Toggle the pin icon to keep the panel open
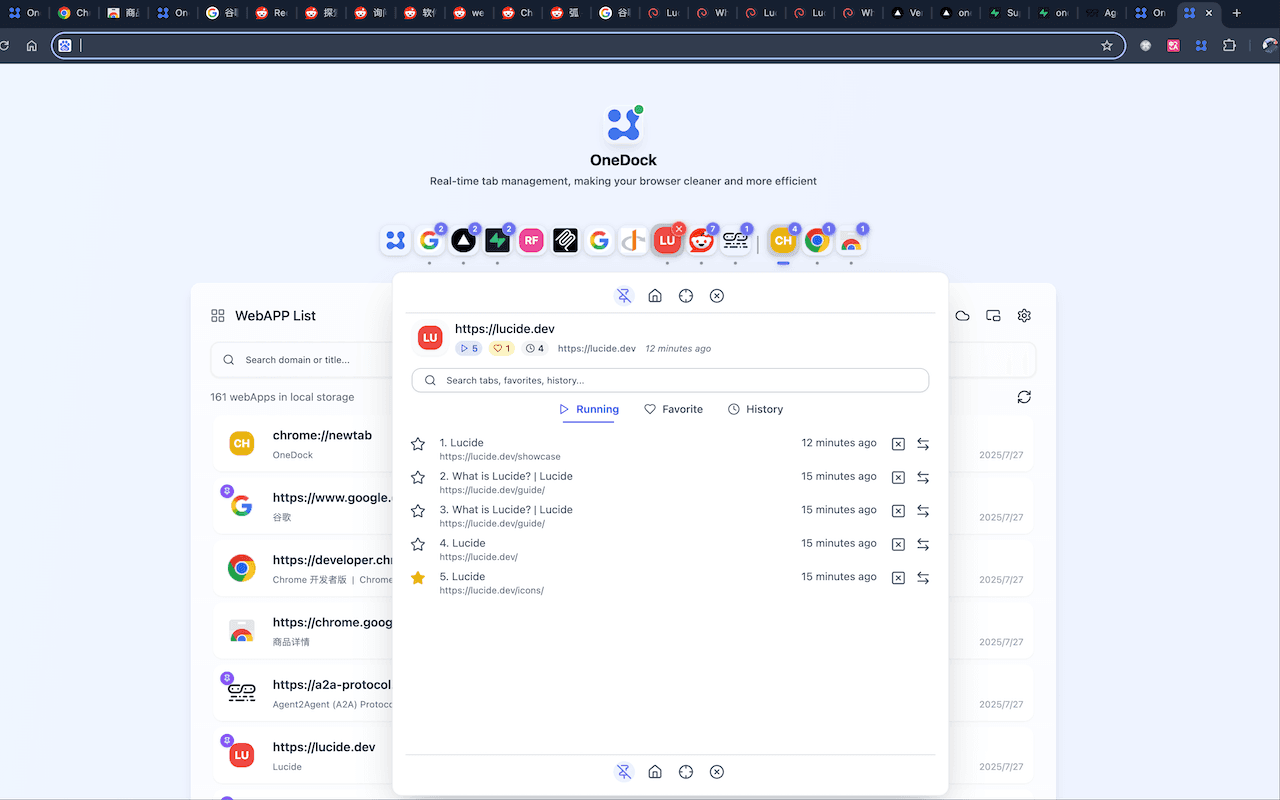1280x800 pixels. tap(624, 295)
